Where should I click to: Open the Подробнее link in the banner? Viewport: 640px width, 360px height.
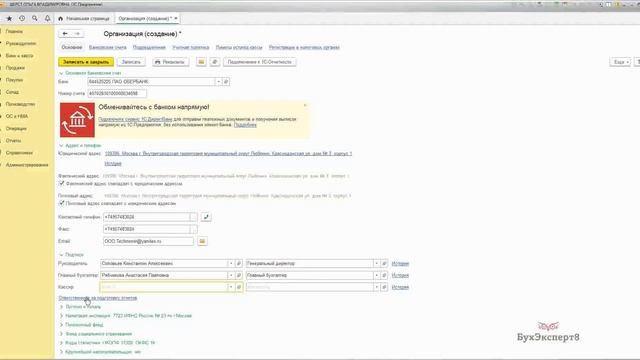[x=245, y=125]
